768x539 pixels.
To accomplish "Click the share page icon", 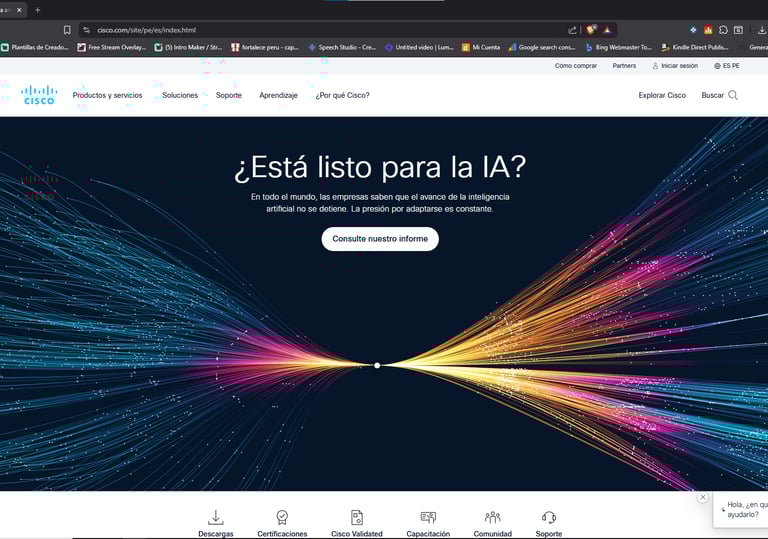I will [x=572, y=30].
